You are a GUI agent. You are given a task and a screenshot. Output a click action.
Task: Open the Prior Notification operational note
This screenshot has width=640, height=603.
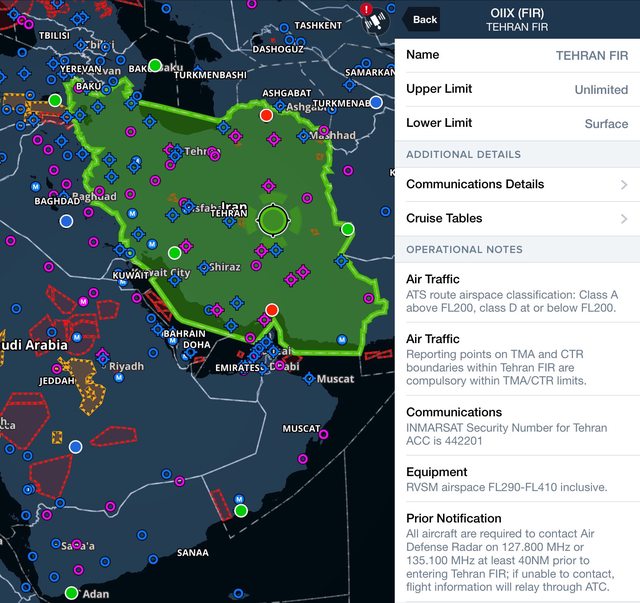click(517, 553)
